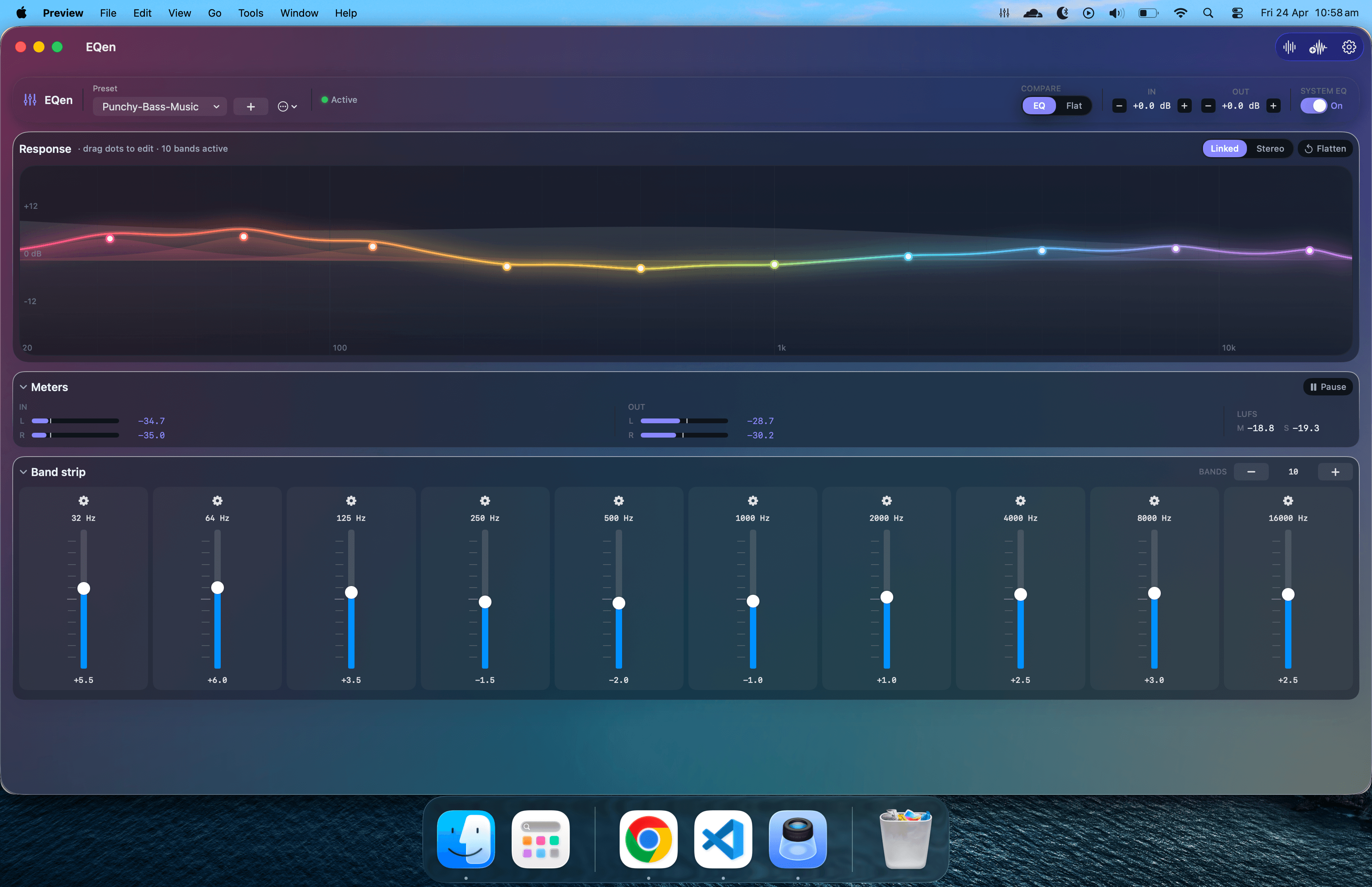Image resolution: width=1372 pixels, height=887 pixels.
Task: Collapse the Meters section
Action: click(23, 387)
